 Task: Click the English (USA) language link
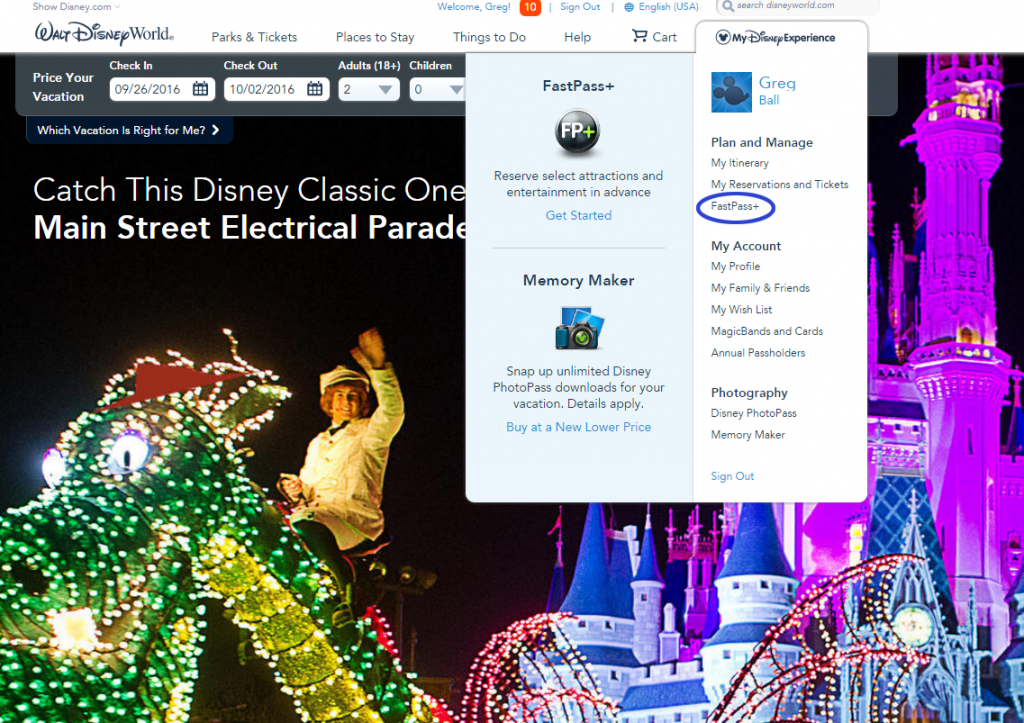pyautogui.click(x=668, y=7)
